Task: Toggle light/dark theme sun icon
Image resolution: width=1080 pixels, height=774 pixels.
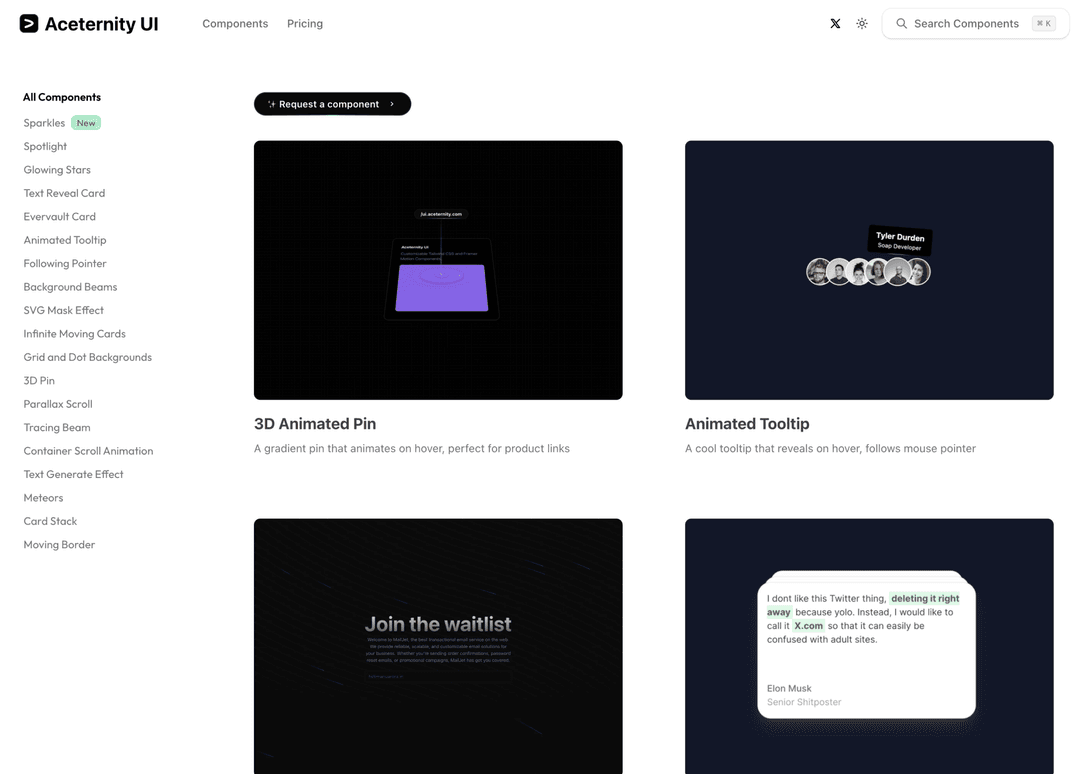Action: (862, 24)
